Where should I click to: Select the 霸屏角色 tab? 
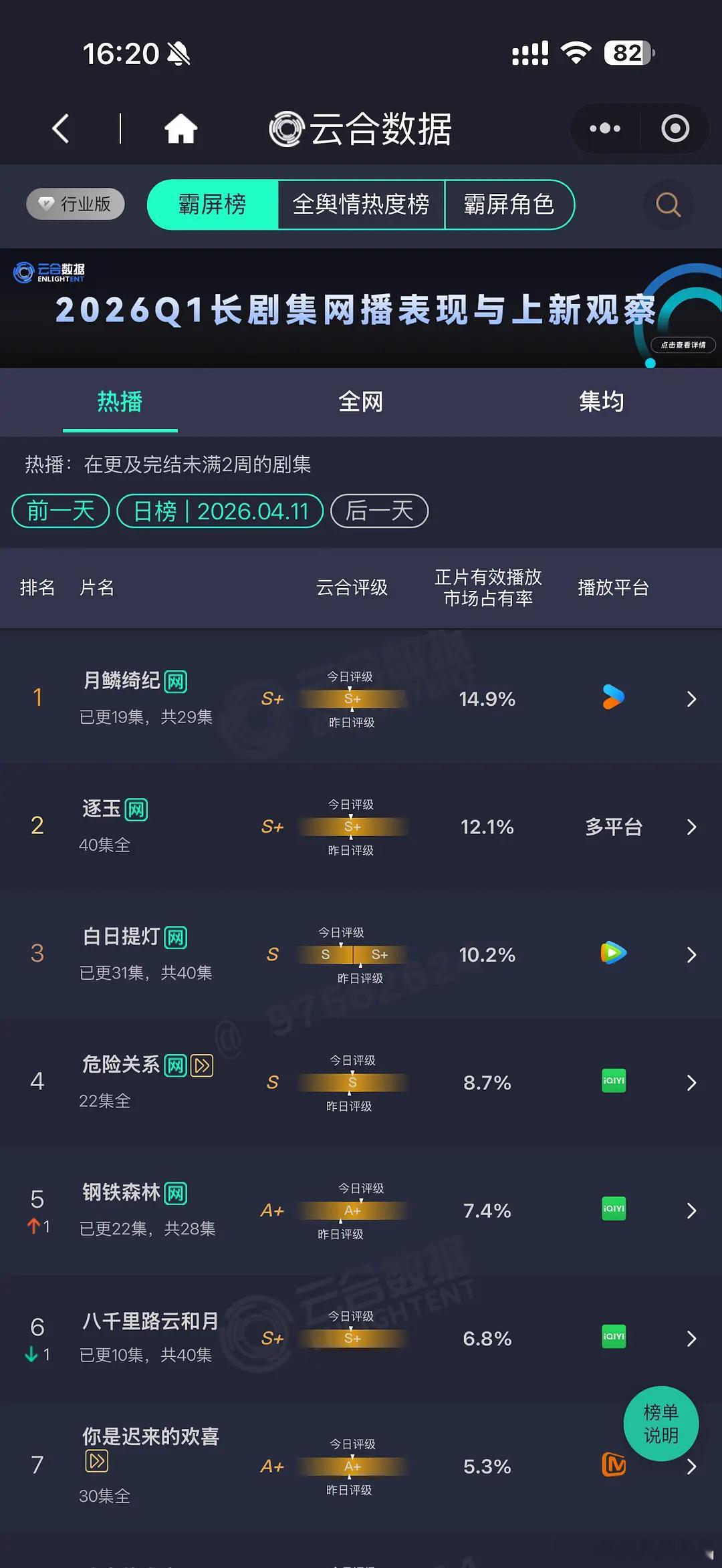(509, 205)
